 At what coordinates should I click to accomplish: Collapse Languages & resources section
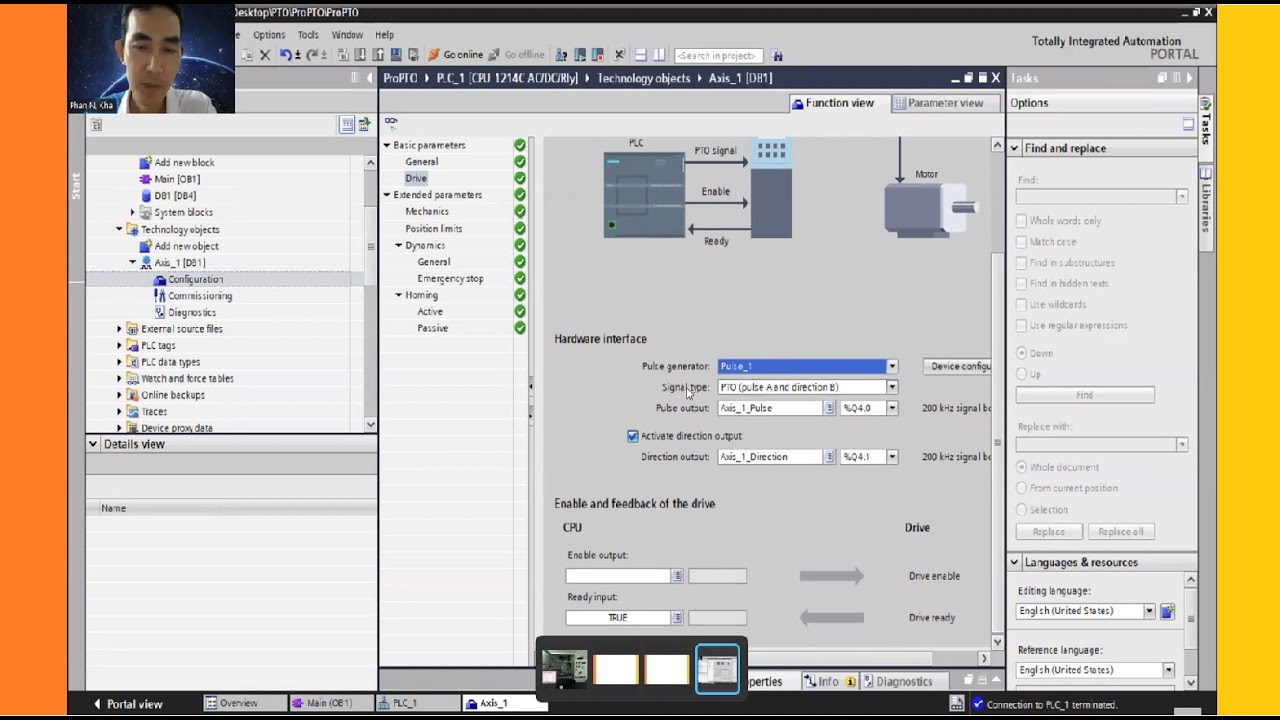pos(1015,562)
